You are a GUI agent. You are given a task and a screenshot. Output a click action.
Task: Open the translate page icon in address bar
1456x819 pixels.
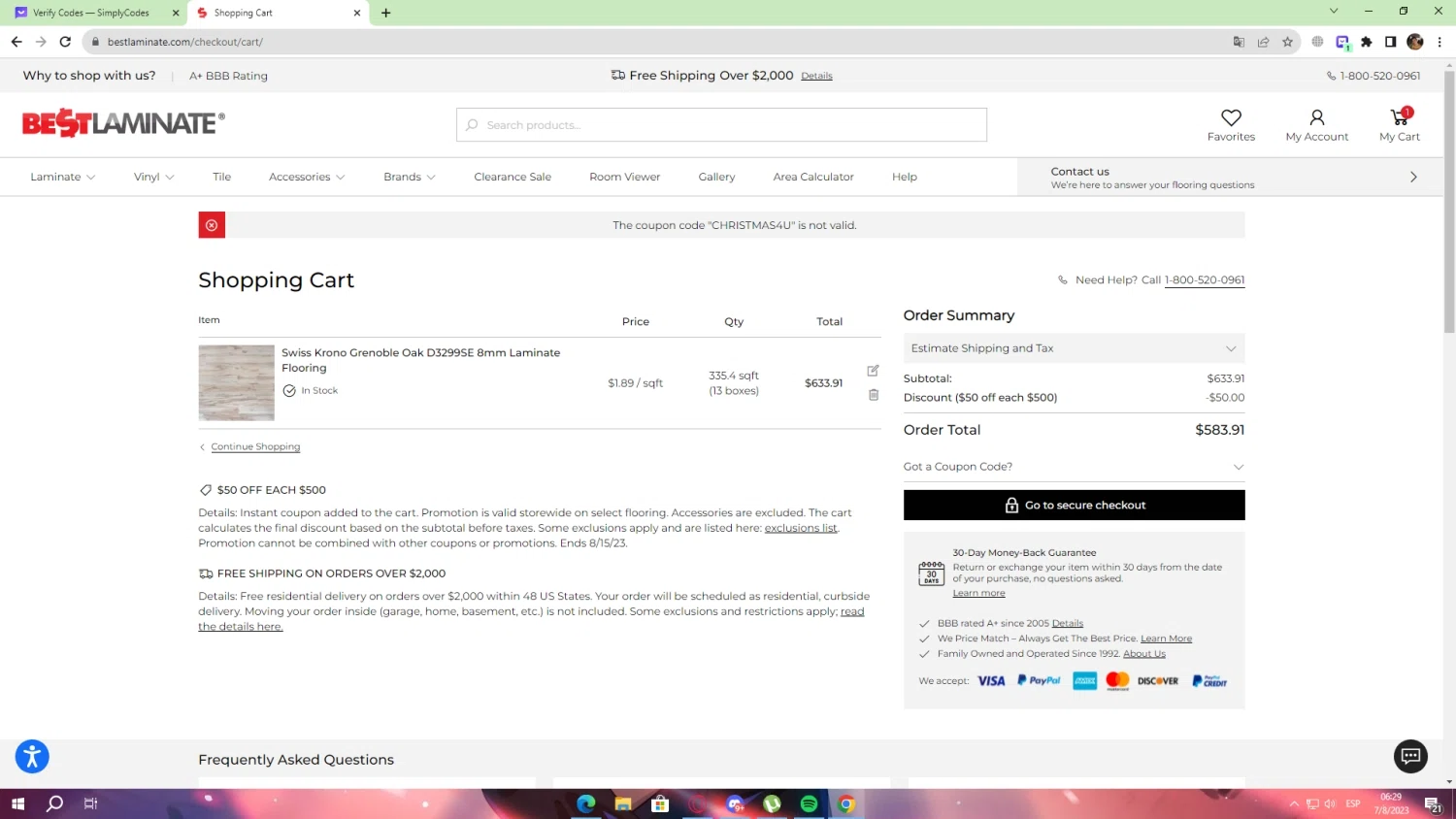pyautogui.click(x=1239, y=42)
